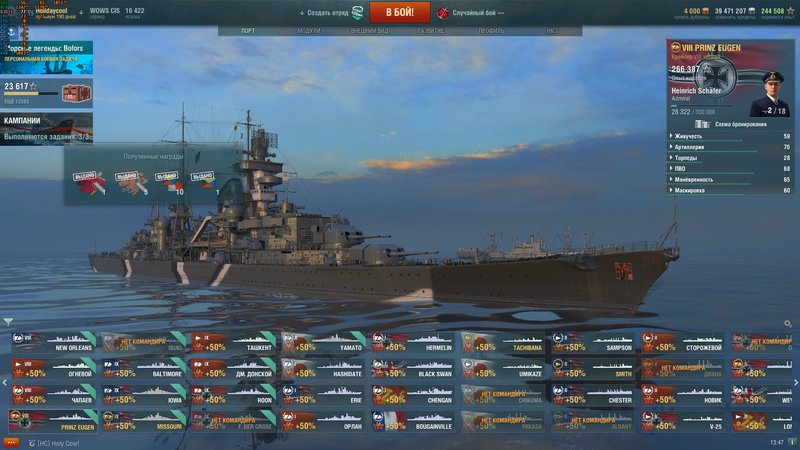Open carousel settings gear icon
This screenshot has width=800, height=450.
pyautogui.click(x=787, y=323)
